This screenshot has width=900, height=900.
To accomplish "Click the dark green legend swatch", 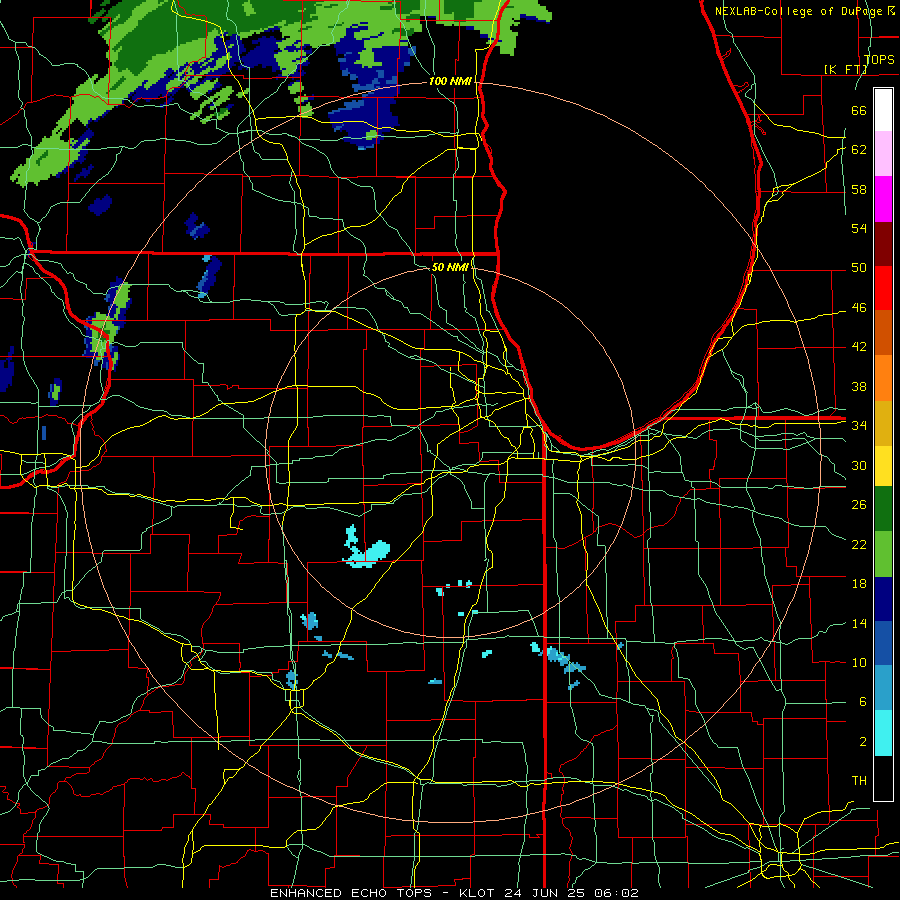I will pos(883,509).
